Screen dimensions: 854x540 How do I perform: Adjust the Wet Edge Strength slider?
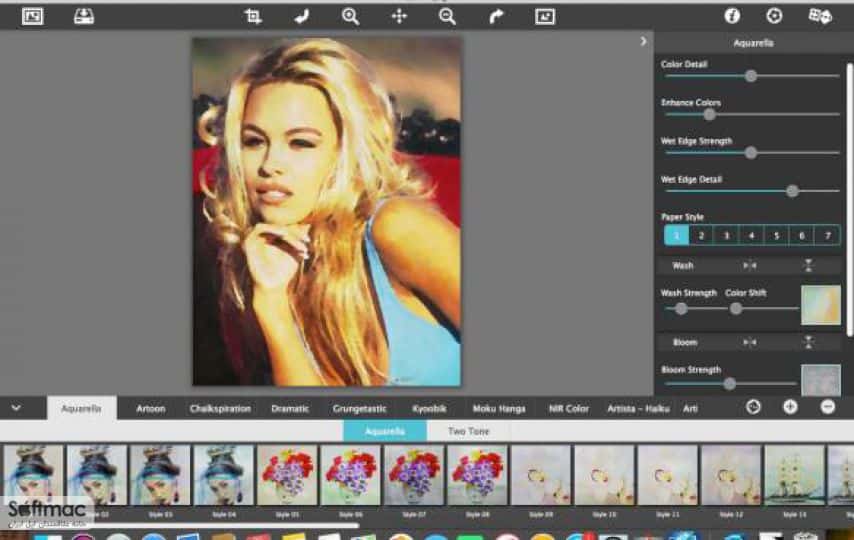pos(751,153)
